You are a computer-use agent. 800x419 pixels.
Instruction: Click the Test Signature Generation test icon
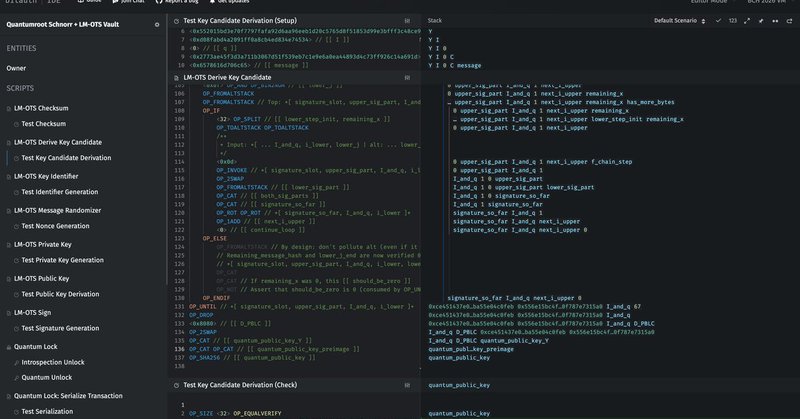click(16, 329)
